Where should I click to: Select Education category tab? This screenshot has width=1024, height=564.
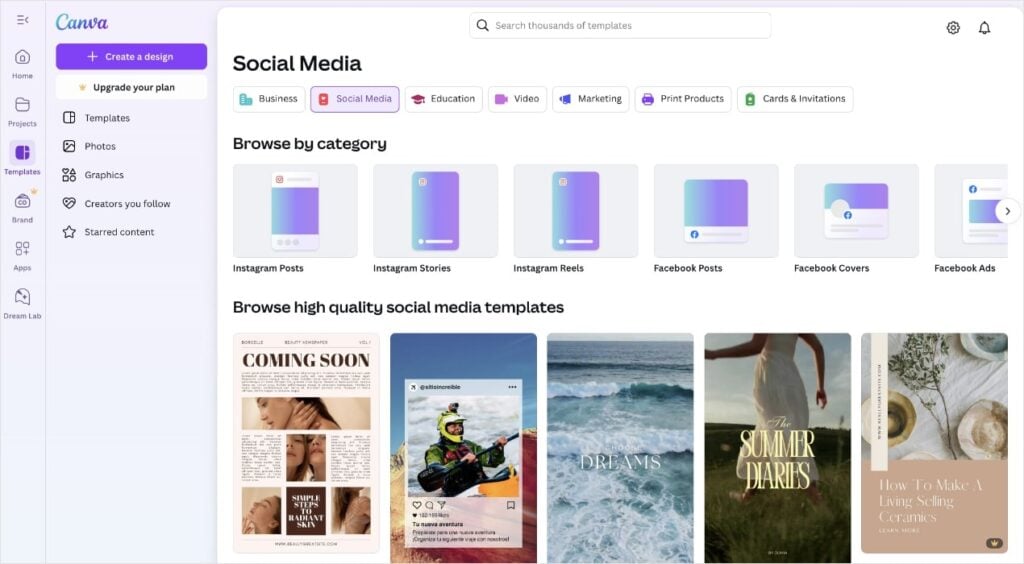pos(443,99)
